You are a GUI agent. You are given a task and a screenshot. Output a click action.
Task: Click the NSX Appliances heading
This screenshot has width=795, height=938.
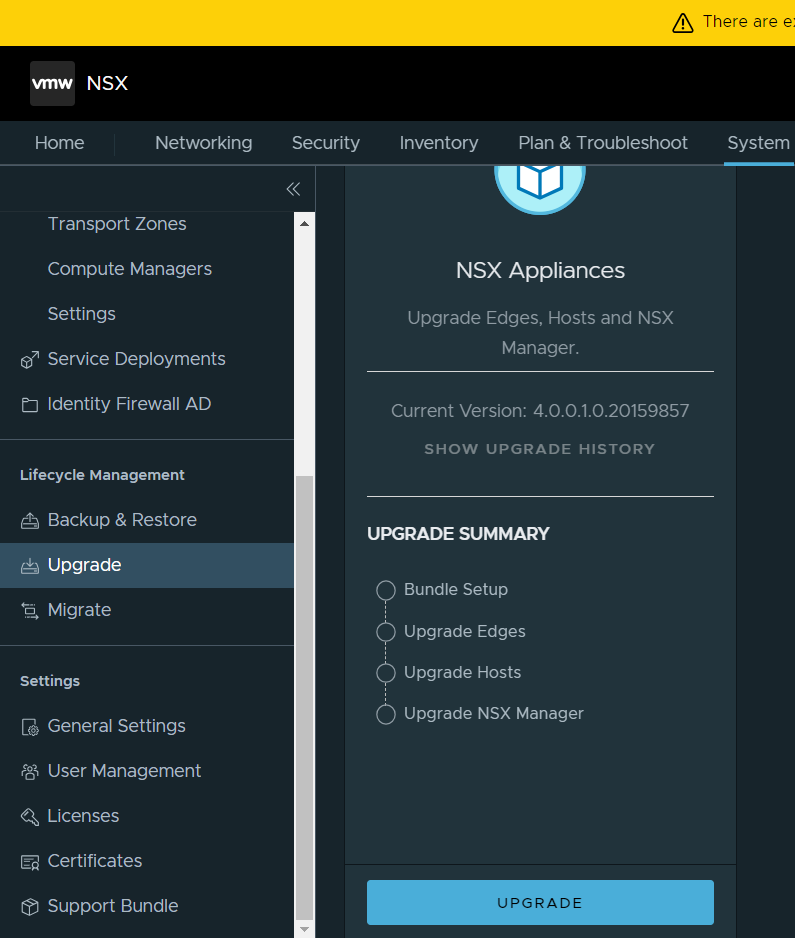(x=540, y=271)
